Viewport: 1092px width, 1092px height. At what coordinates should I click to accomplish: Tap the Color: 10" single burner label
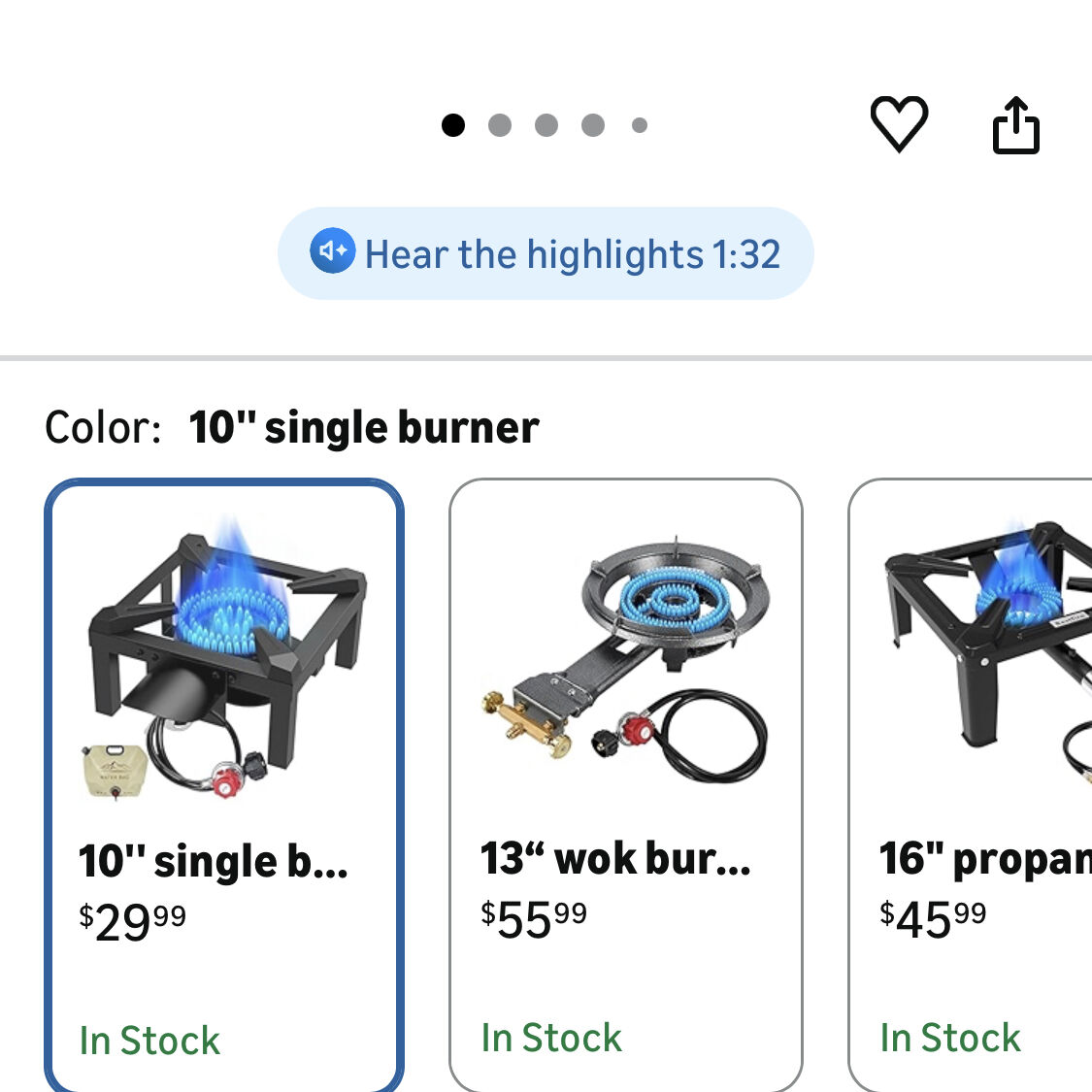[x=292, y=427]
